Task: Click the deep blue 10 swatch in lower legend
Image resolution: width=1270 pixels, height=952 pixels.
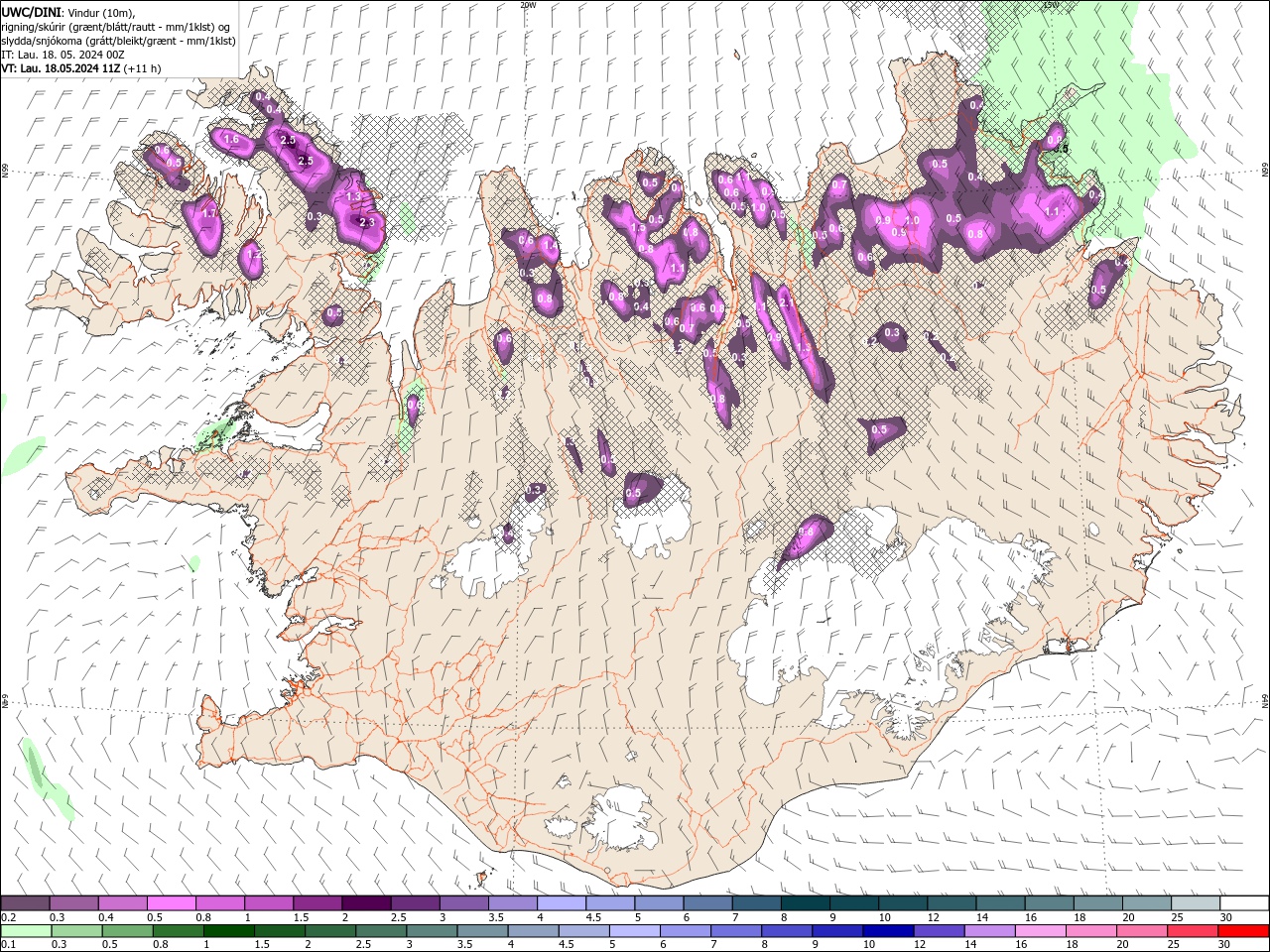Action: (x=888, y=930)
